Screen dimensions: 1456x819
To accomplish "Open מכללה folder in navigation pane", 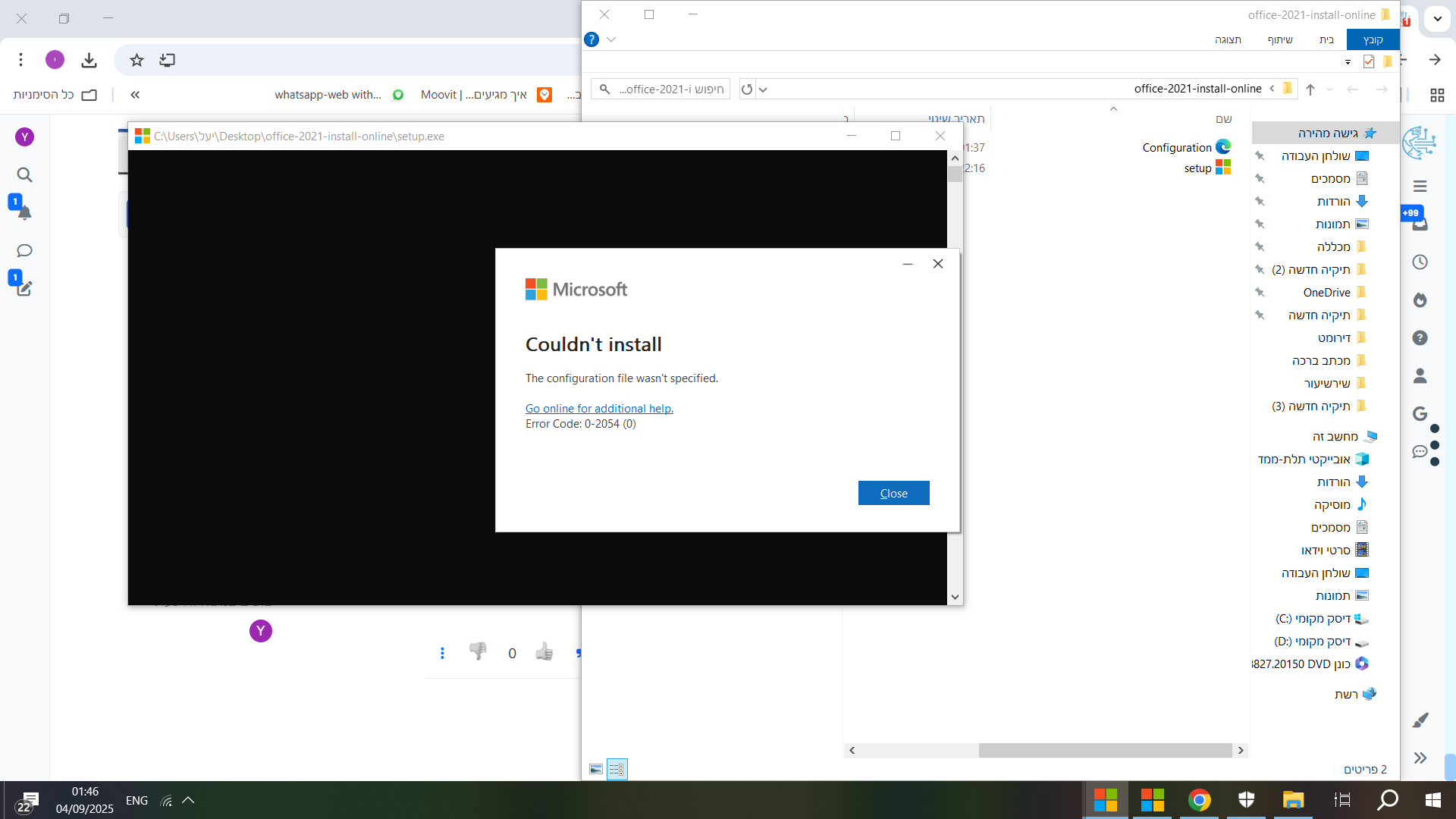I will coord(1341,246).
